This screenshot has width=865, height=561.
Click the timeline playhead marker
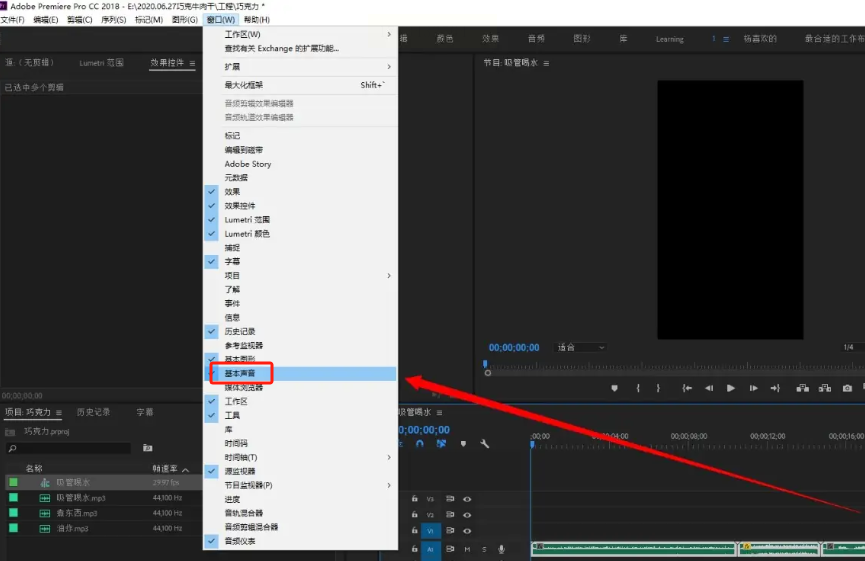[532, 444]
